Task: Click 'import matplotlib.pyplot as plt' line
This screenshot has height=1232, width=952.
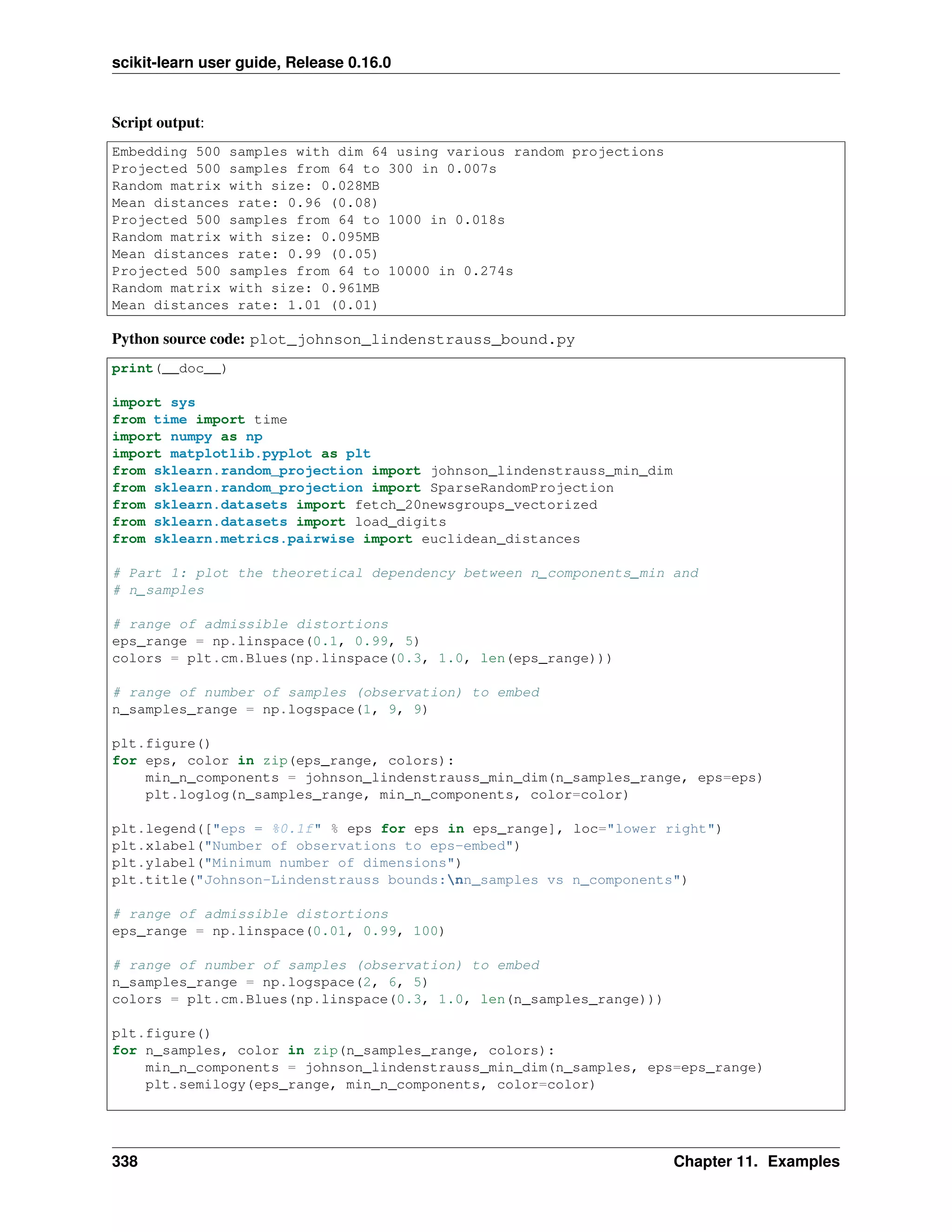Action: pos(241,454)
